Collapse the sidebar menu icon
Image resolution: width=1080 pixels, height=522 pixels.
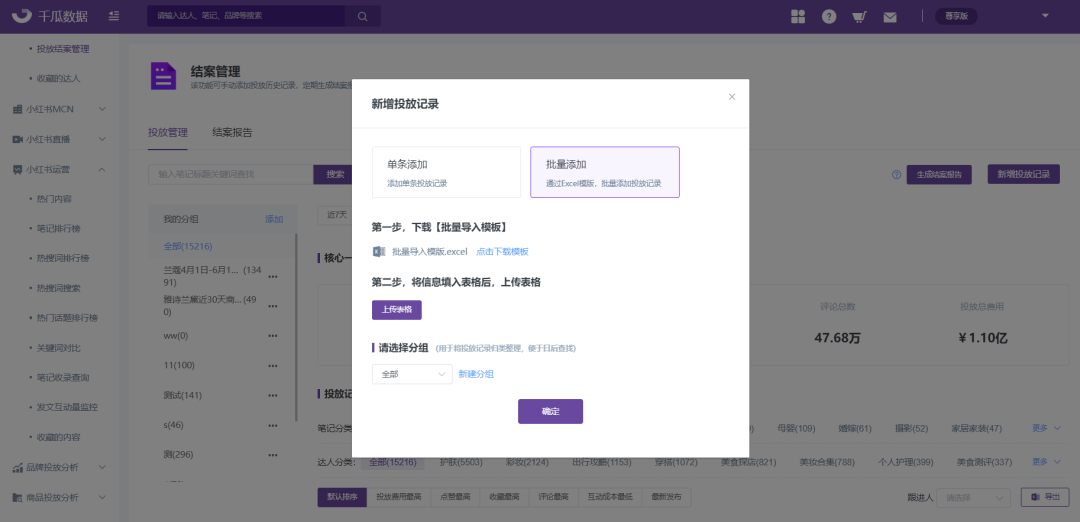point(114,16)
